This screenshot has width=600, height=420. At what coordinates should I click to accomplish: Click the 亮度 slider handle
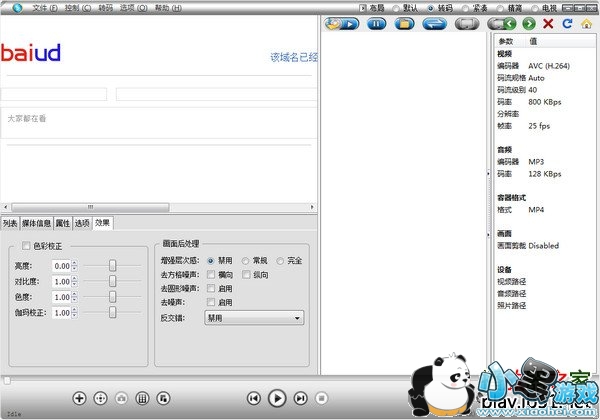point(112,265)
